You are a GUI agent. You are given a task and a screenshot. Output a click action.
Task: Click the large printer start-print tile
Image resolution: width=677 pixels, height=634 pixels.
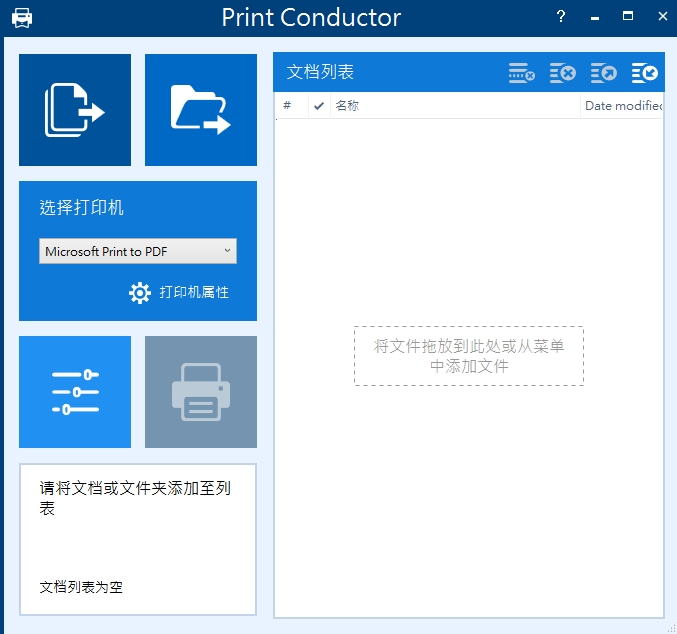coord(201,392)
